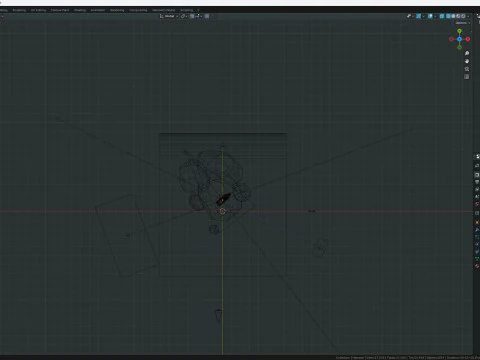Toggle viewport overlays
480x360 pixels.
[x=430, y=16]
